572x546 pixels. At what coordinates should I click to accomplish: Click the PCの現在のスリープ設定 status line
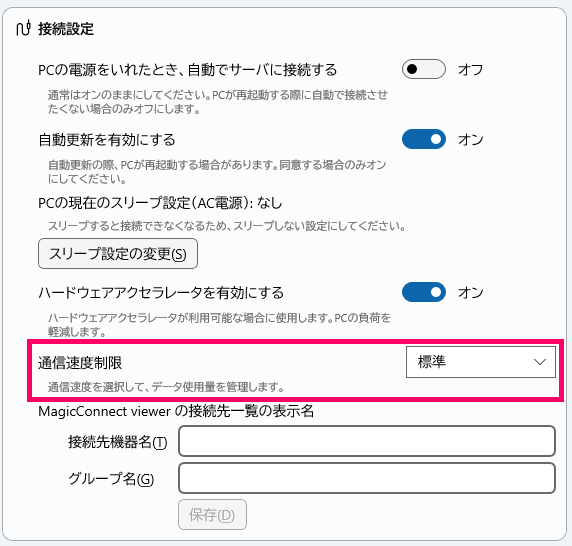click(160, 203)
